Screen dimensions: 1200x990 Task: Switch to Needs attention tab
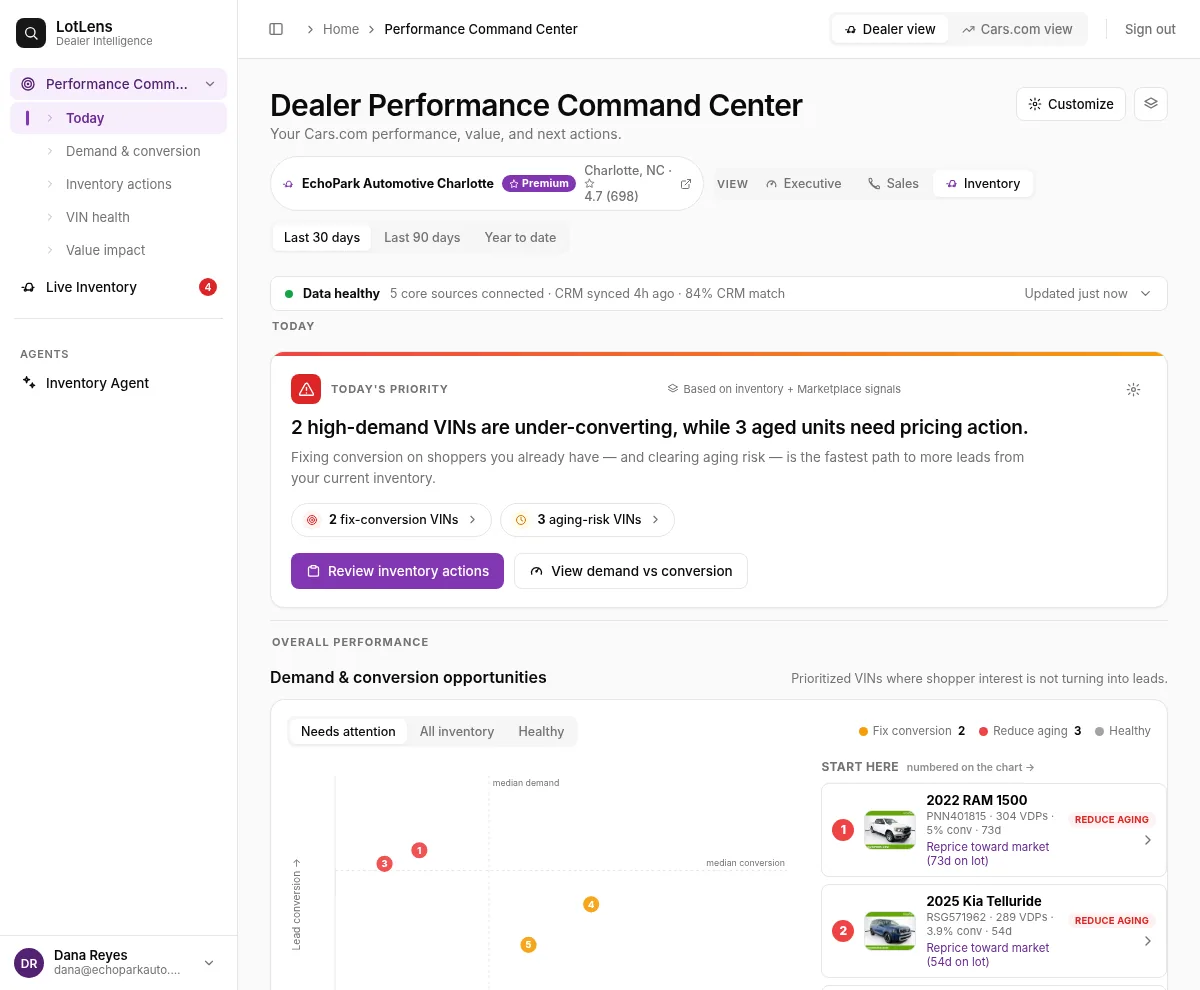[348, 732]
